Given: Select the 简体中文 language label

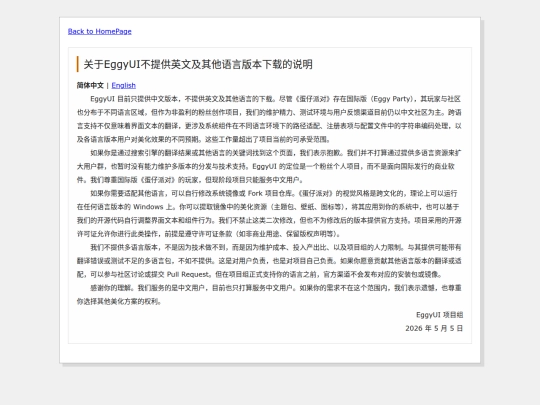Looking at the screenshot, I should [90, 85].
